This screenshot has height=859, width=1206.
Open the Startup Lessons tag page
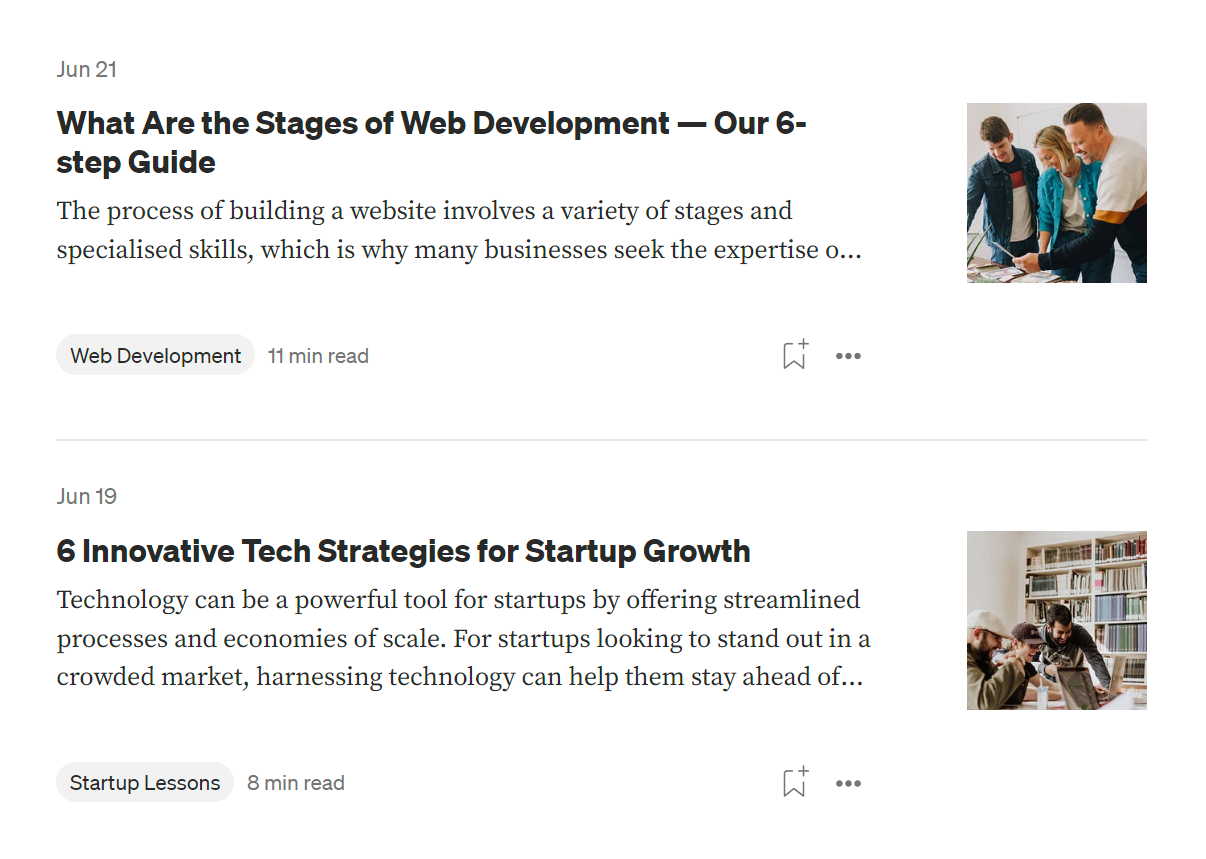click(144, 782)
